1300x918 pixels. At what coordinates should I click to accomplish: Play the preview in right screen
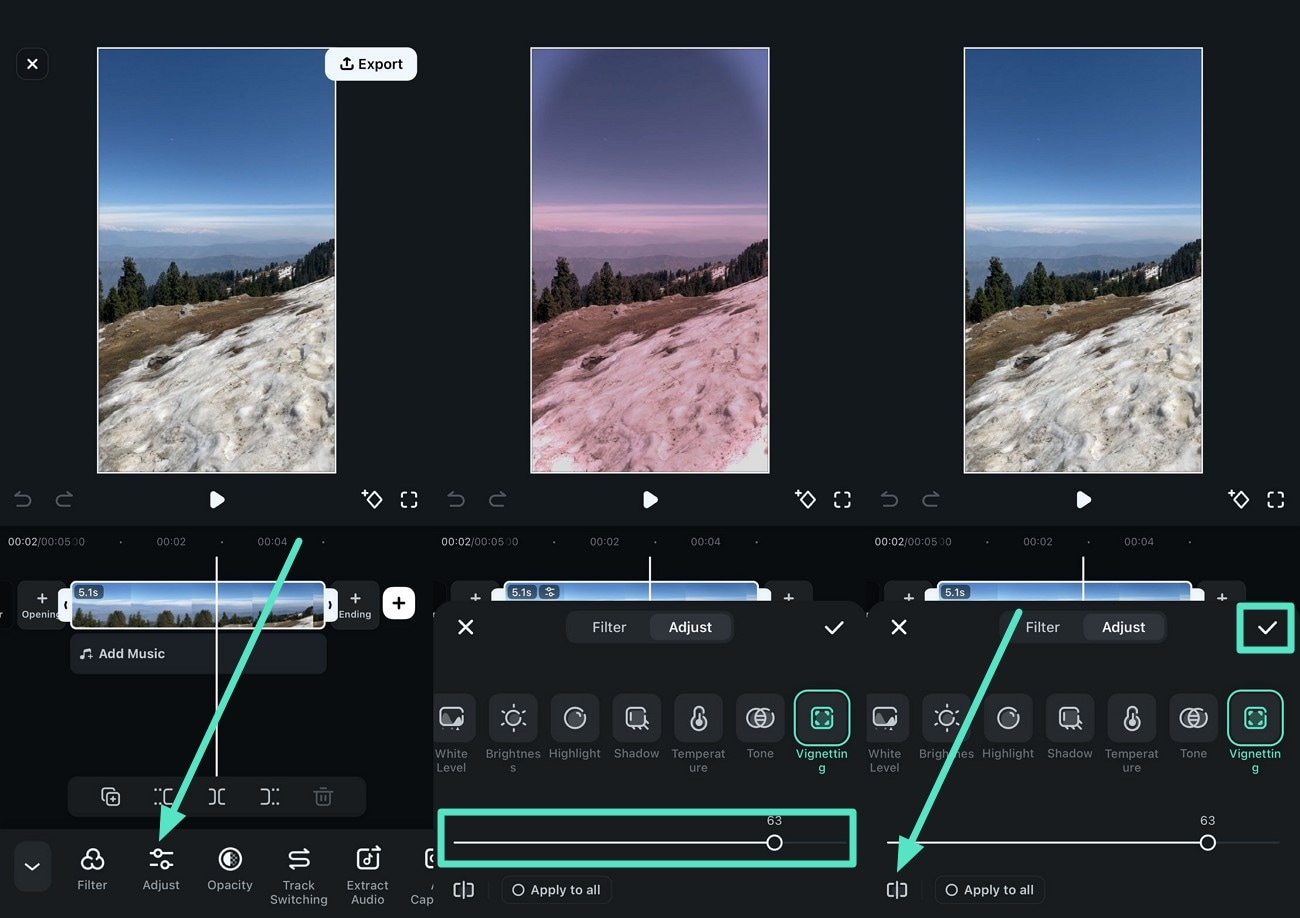tap(1083, 499)
